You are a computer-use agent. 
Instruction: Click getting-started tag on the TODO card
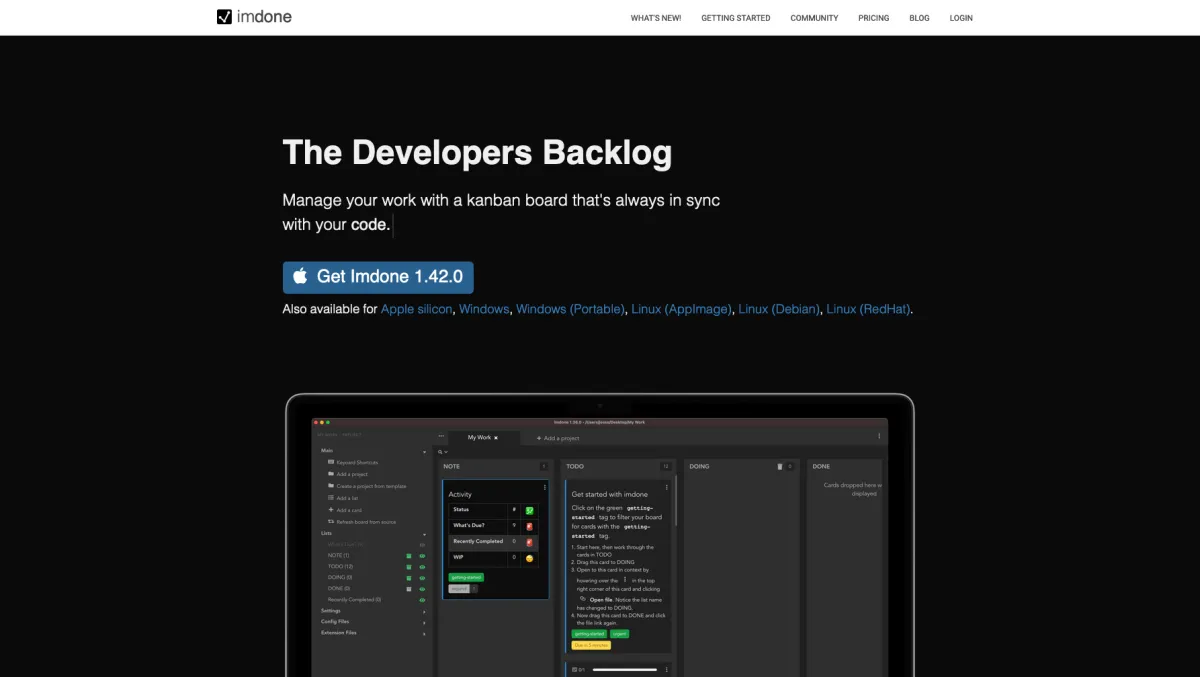(589, 634)
